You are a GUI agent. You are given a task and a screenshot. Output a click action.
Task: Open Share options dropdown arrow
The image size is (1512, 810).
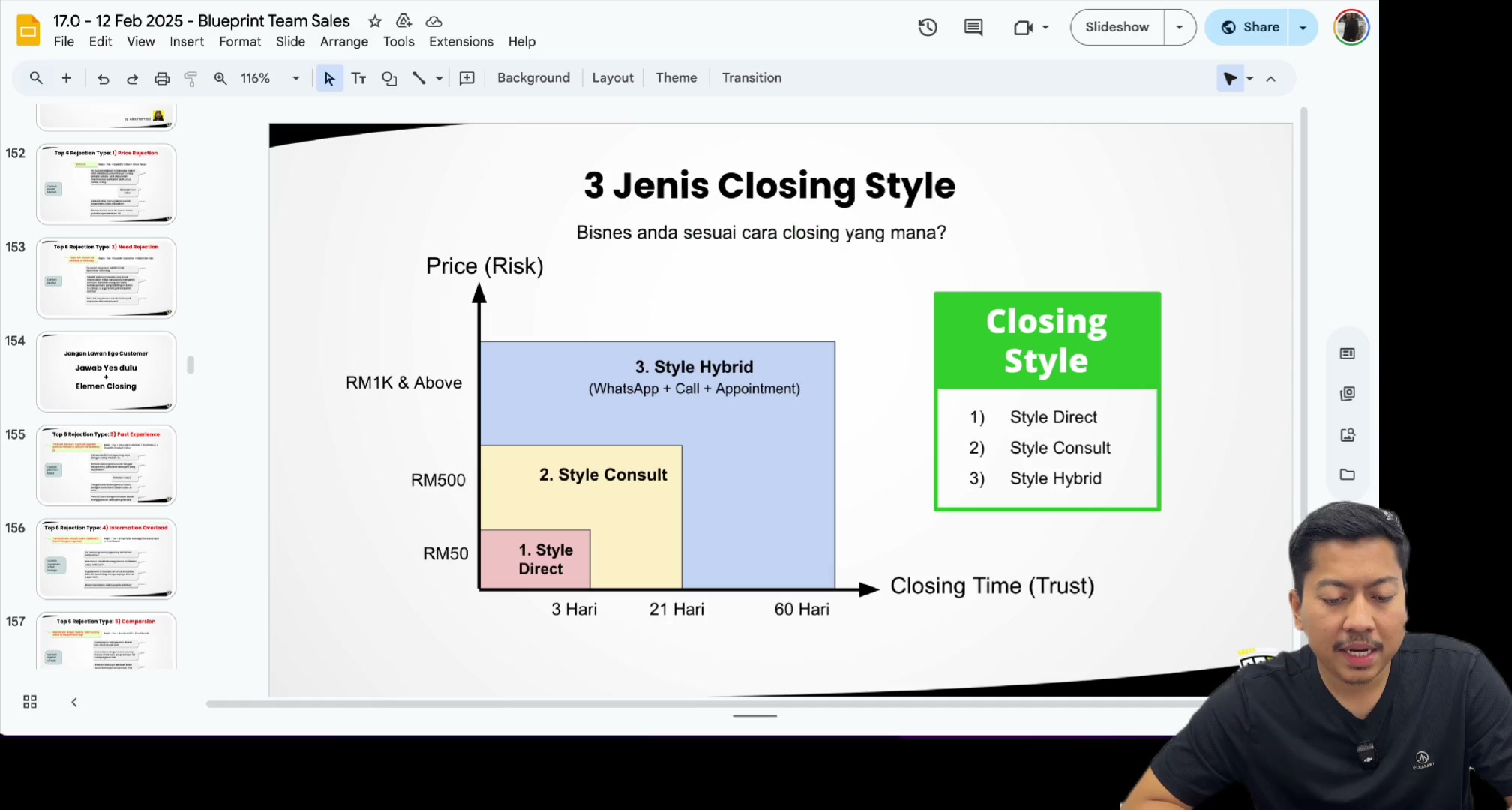1303,28
